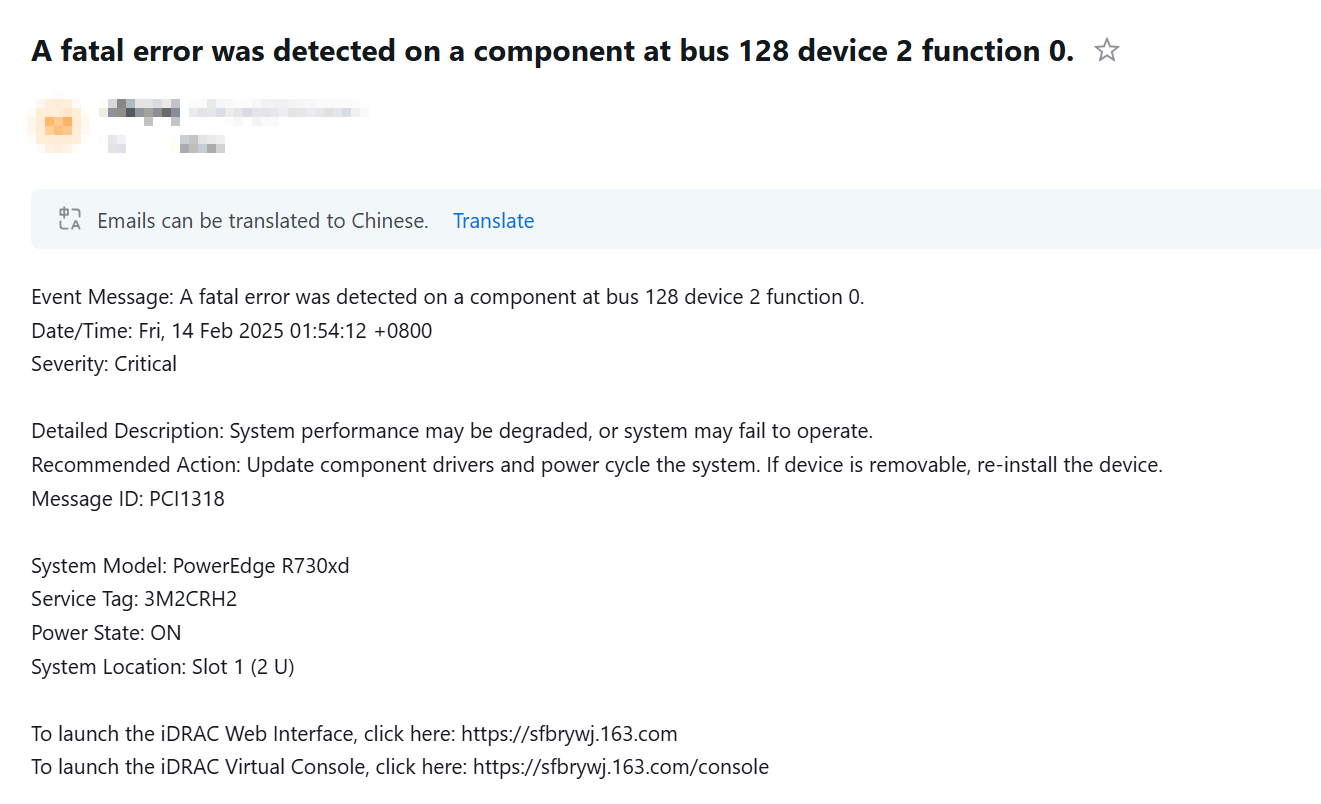Open the iDRAC Web Interface URL

(569, 734)
